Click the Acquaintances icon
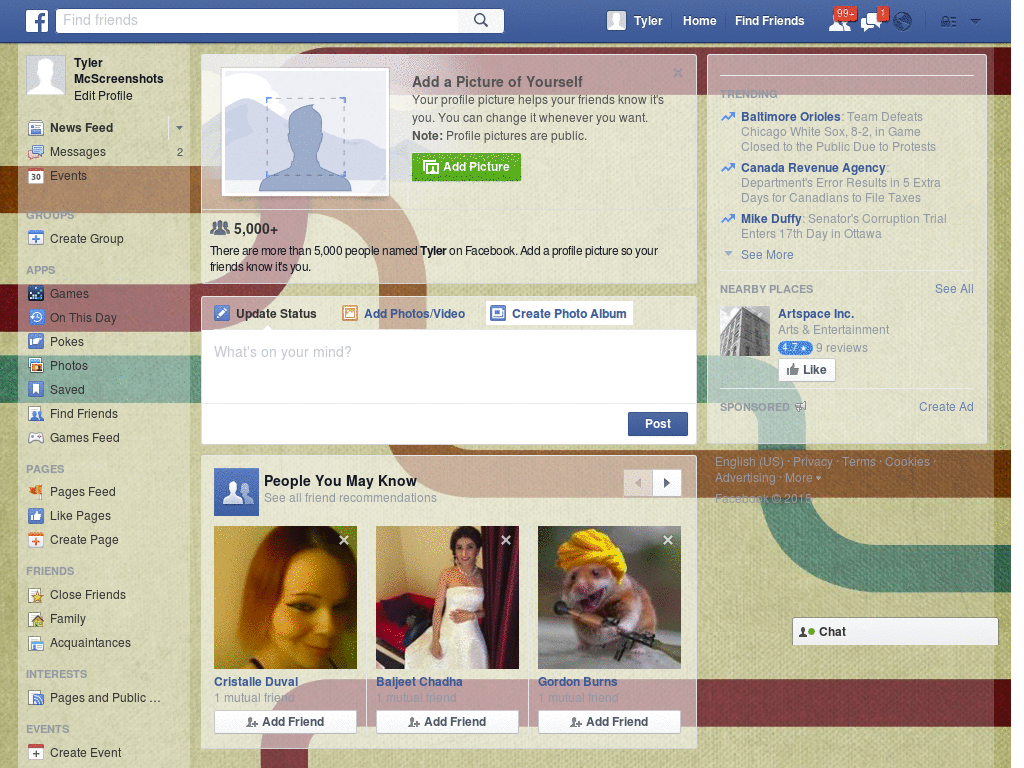The height and width of the screenshot is (768, 1024). [36, 643]
